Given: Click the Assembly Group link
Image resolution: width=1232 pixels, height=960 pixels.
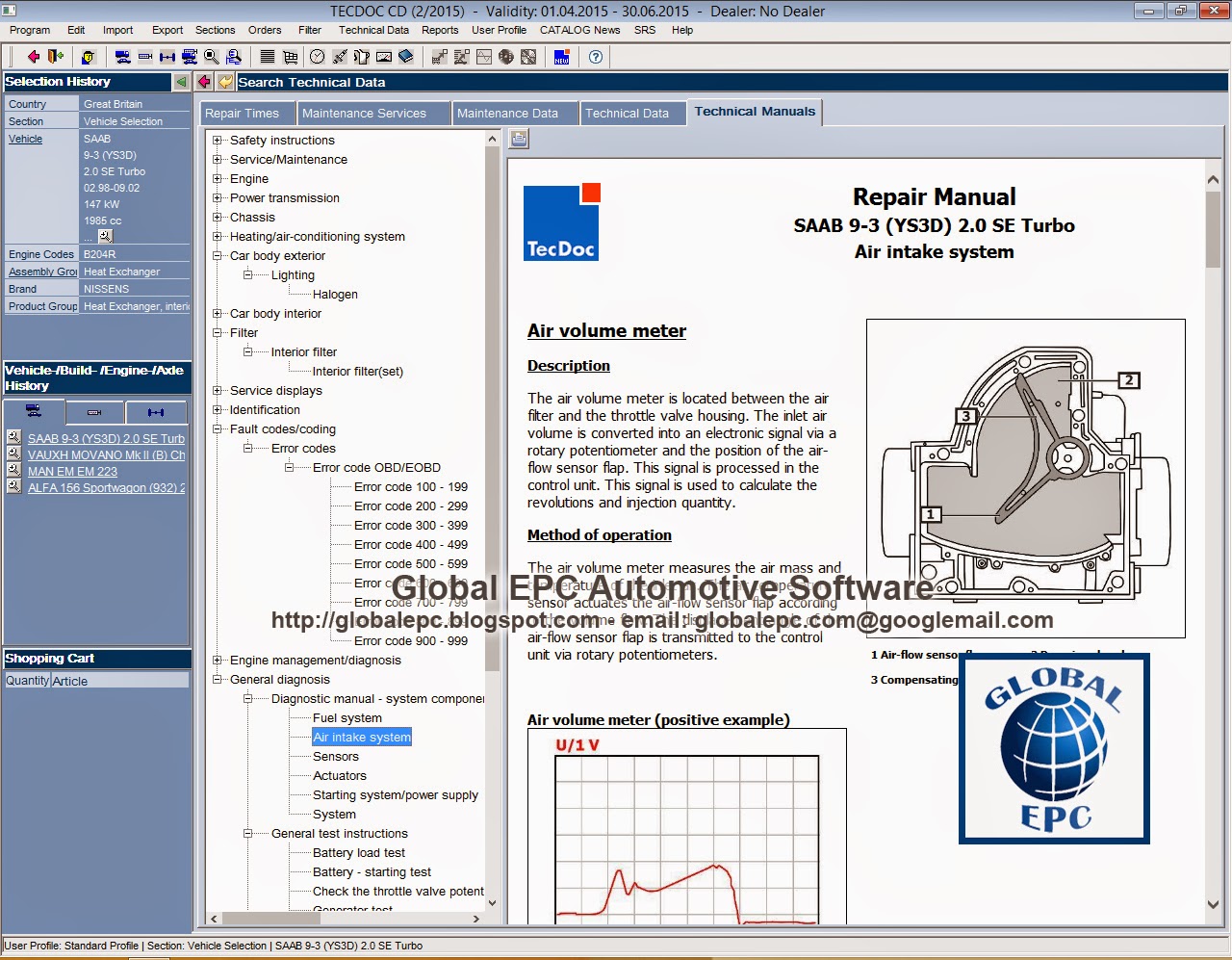Looking at the screenshot, I should [42, 272].
